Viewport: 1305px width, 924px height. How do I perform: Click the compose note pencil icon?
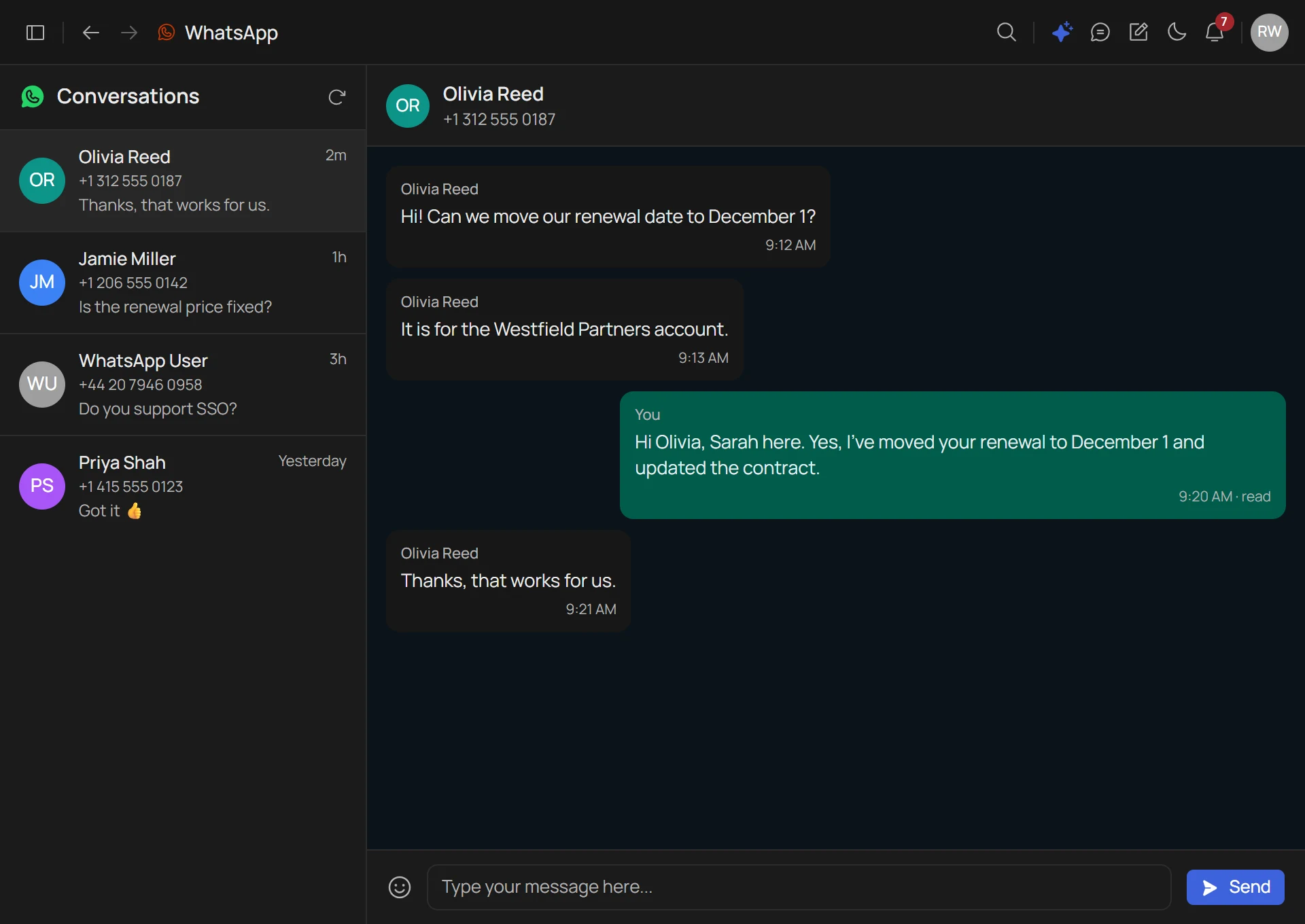pos(1138,33)
